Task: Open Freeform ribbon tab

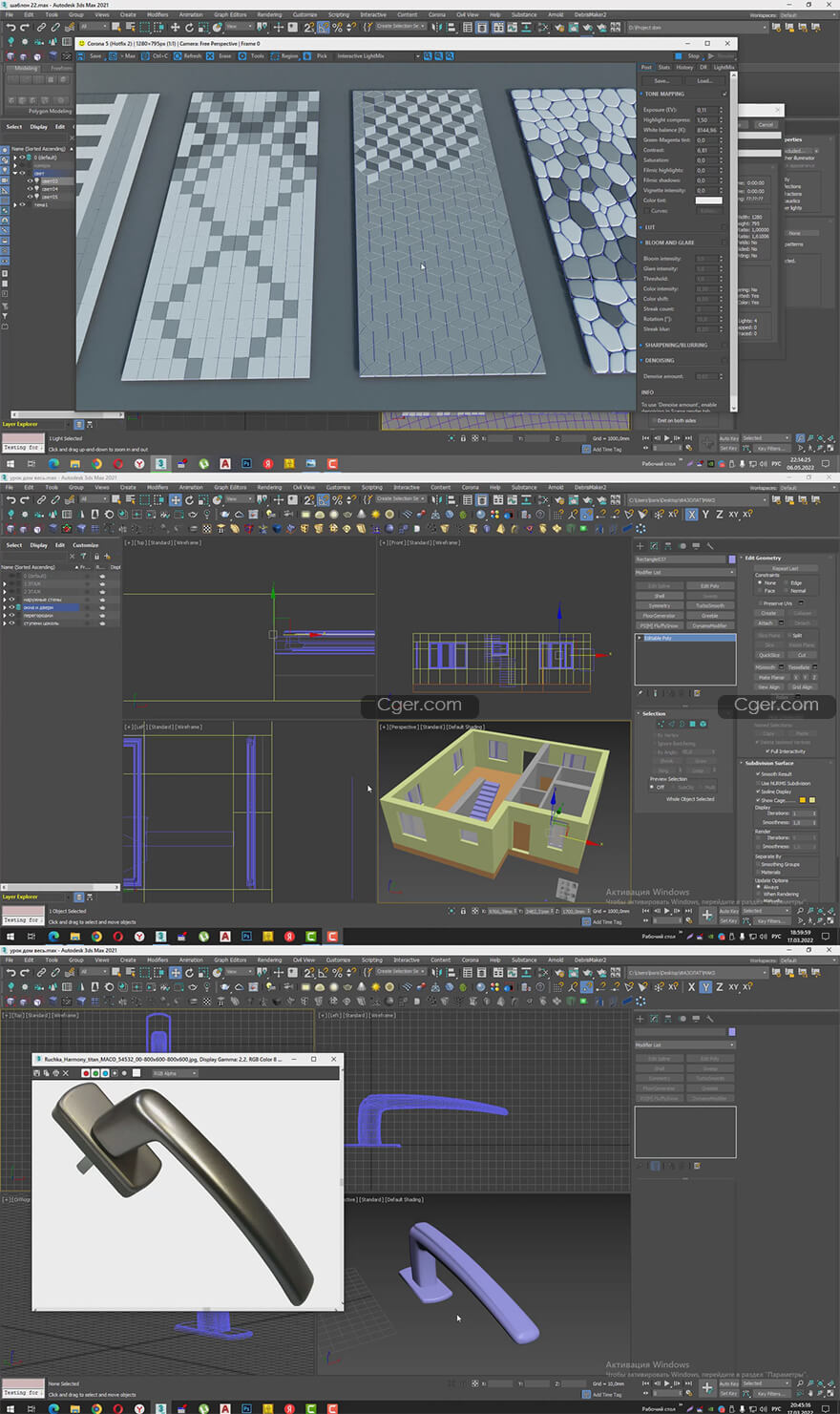Action: click(61, 68)
